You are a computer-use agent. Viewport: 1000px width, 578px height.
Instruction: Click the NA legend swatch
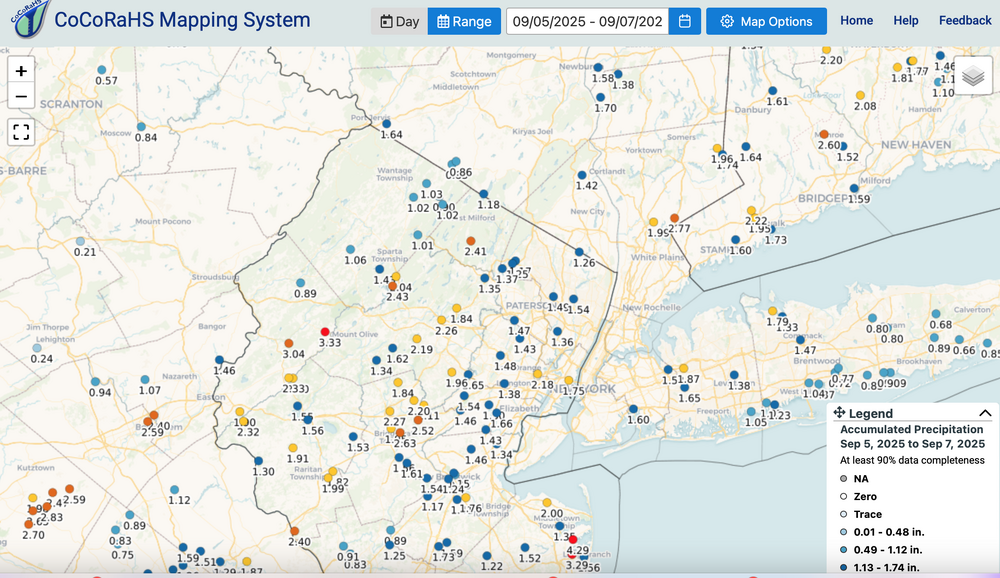(844, 478)
